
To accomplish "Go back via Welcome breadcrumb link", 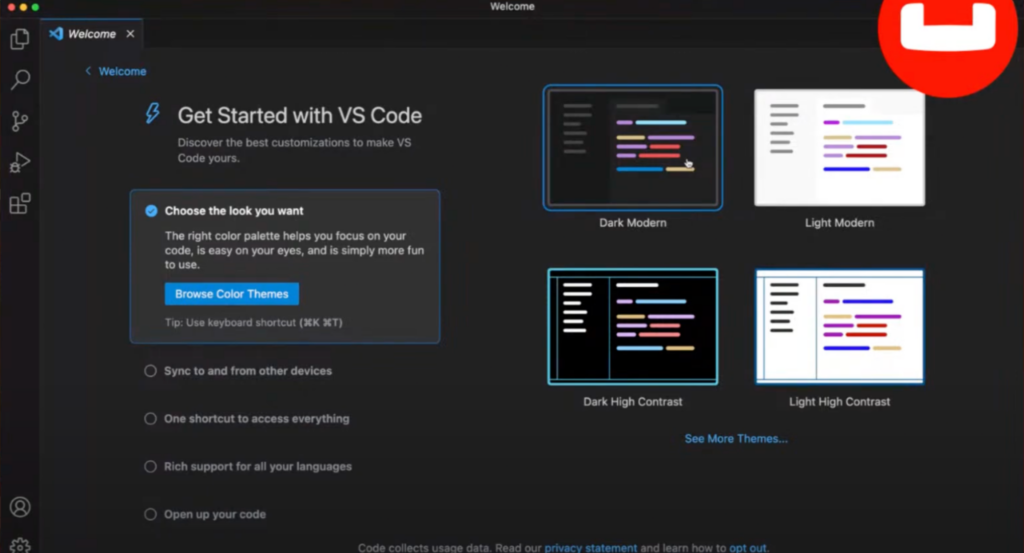I will 116,71.
